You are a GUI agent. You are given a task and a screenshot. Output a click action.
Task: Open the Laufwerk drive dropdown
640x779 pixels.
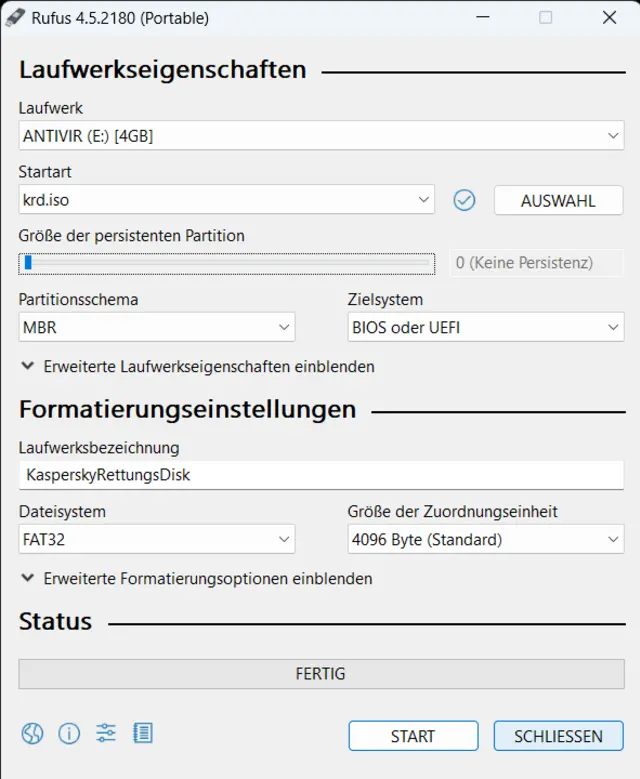tap(321, 136)
